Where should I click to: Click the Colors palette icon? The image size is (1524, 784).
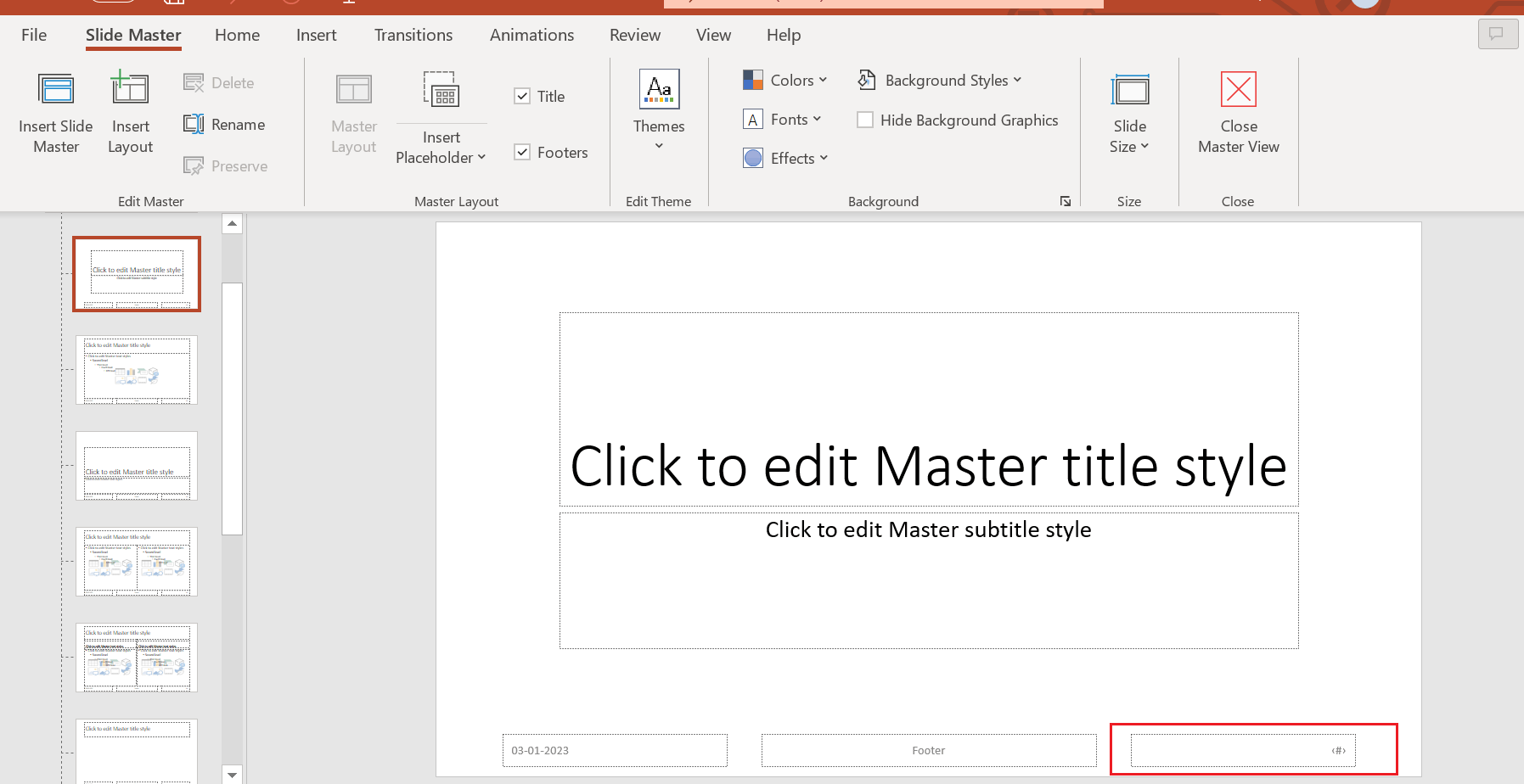(x=753, y=81)
